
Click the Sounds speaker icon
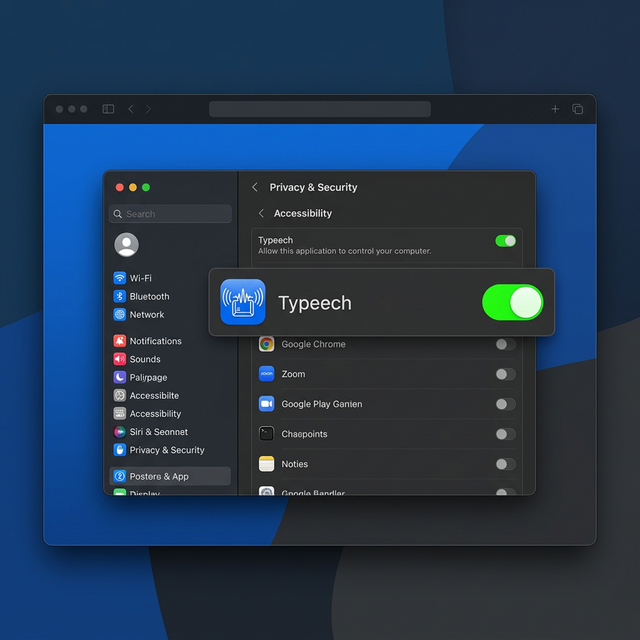(x=120, y=359)
